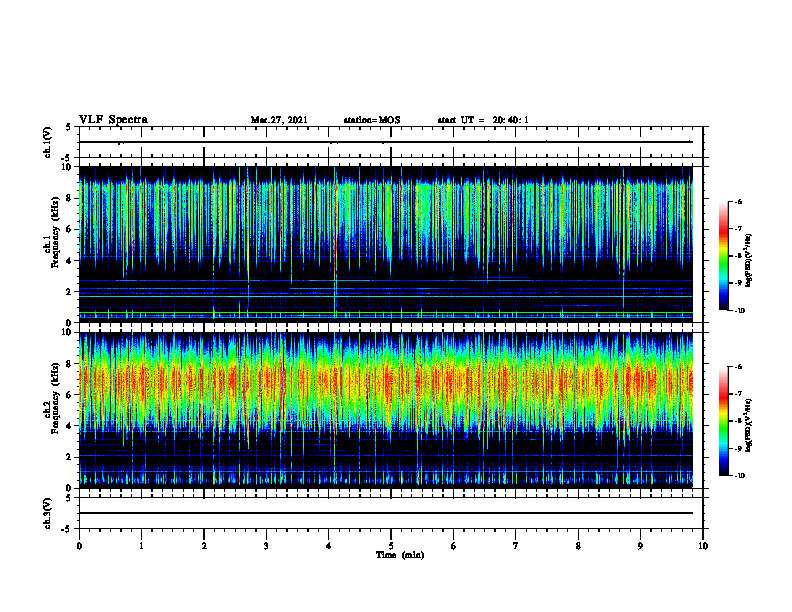Viewport: 792px width, 612px height.
Task: Click time axis tick label "4"
Action: (329, 546)
